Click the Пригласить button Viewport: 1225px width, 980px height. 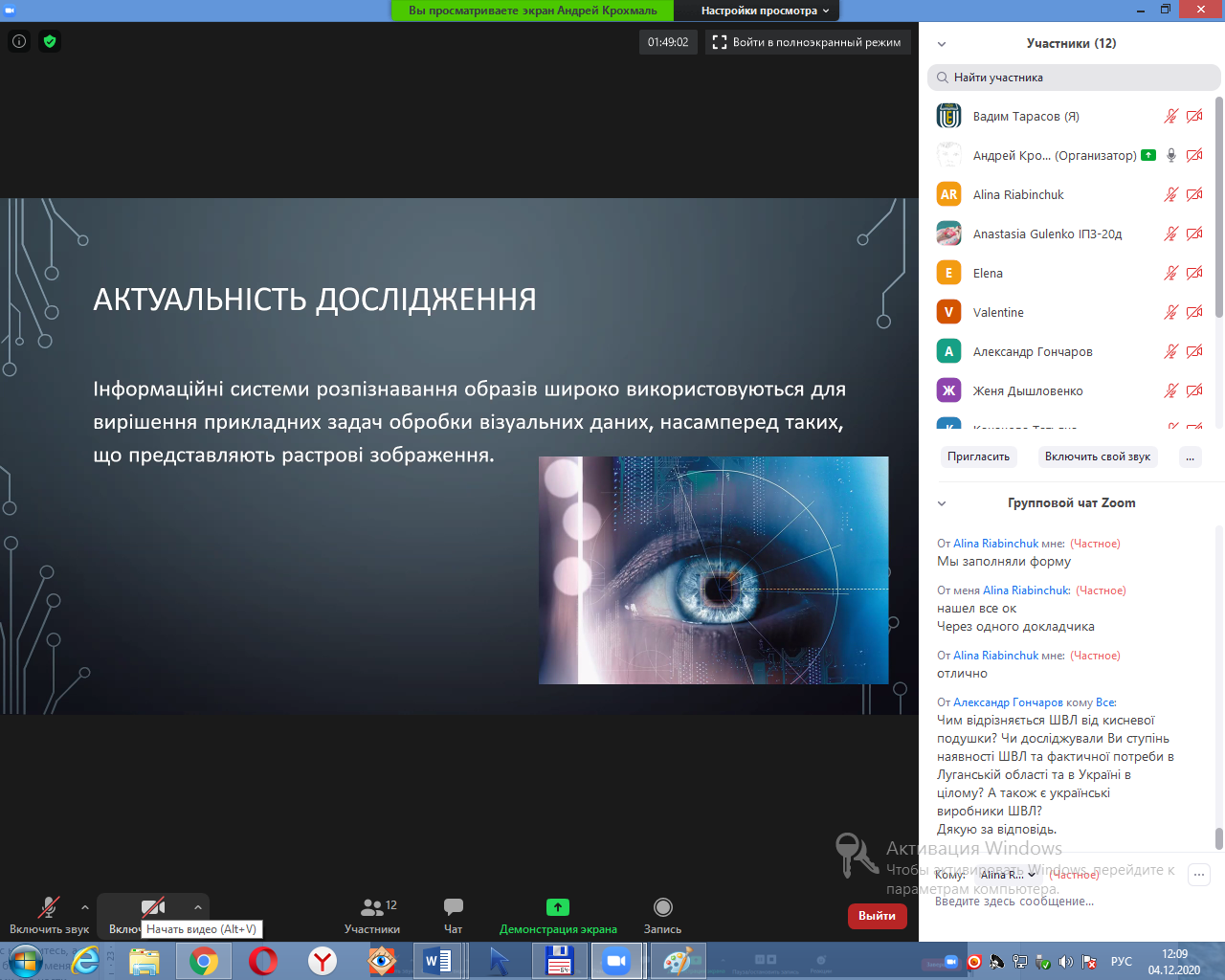click(978, 457)
